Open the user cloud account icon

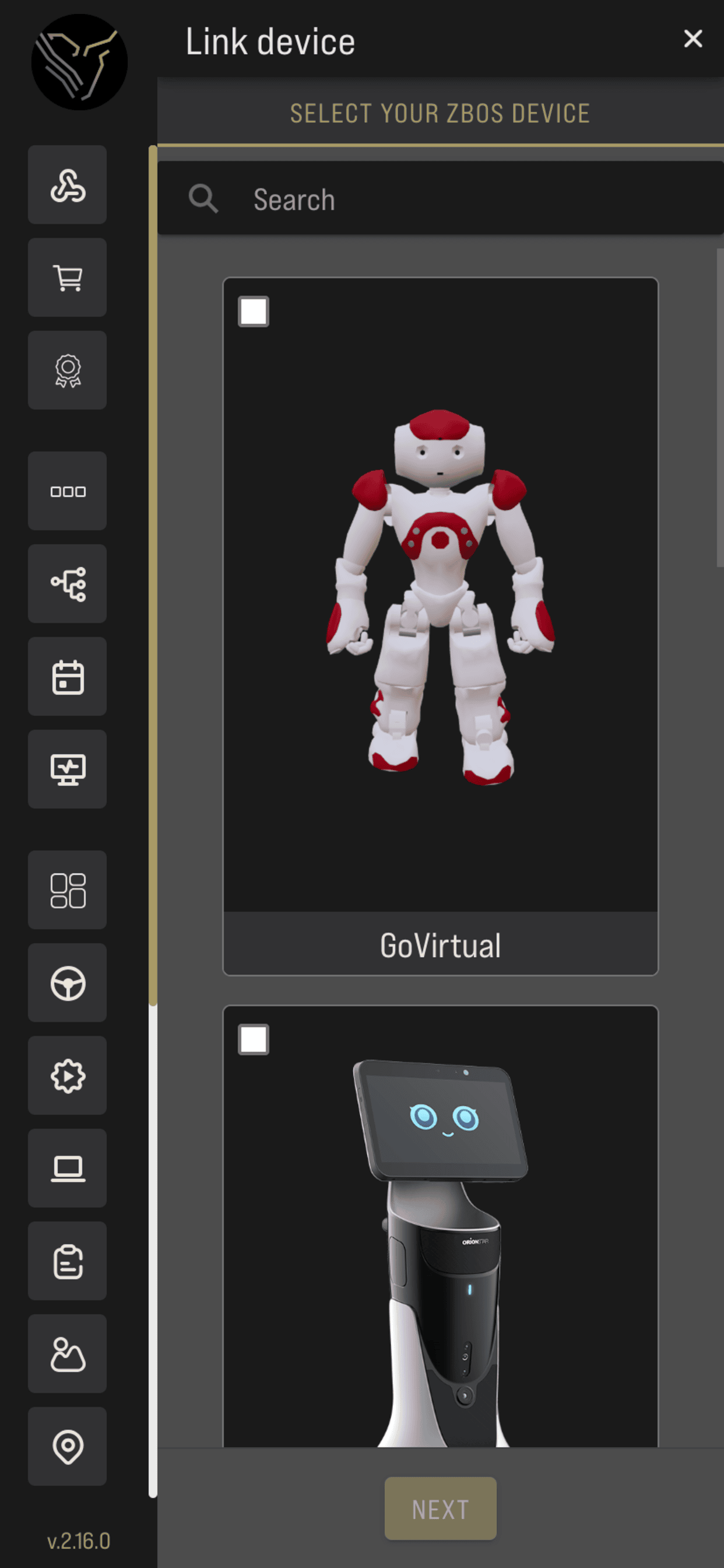coord(68,1354)
